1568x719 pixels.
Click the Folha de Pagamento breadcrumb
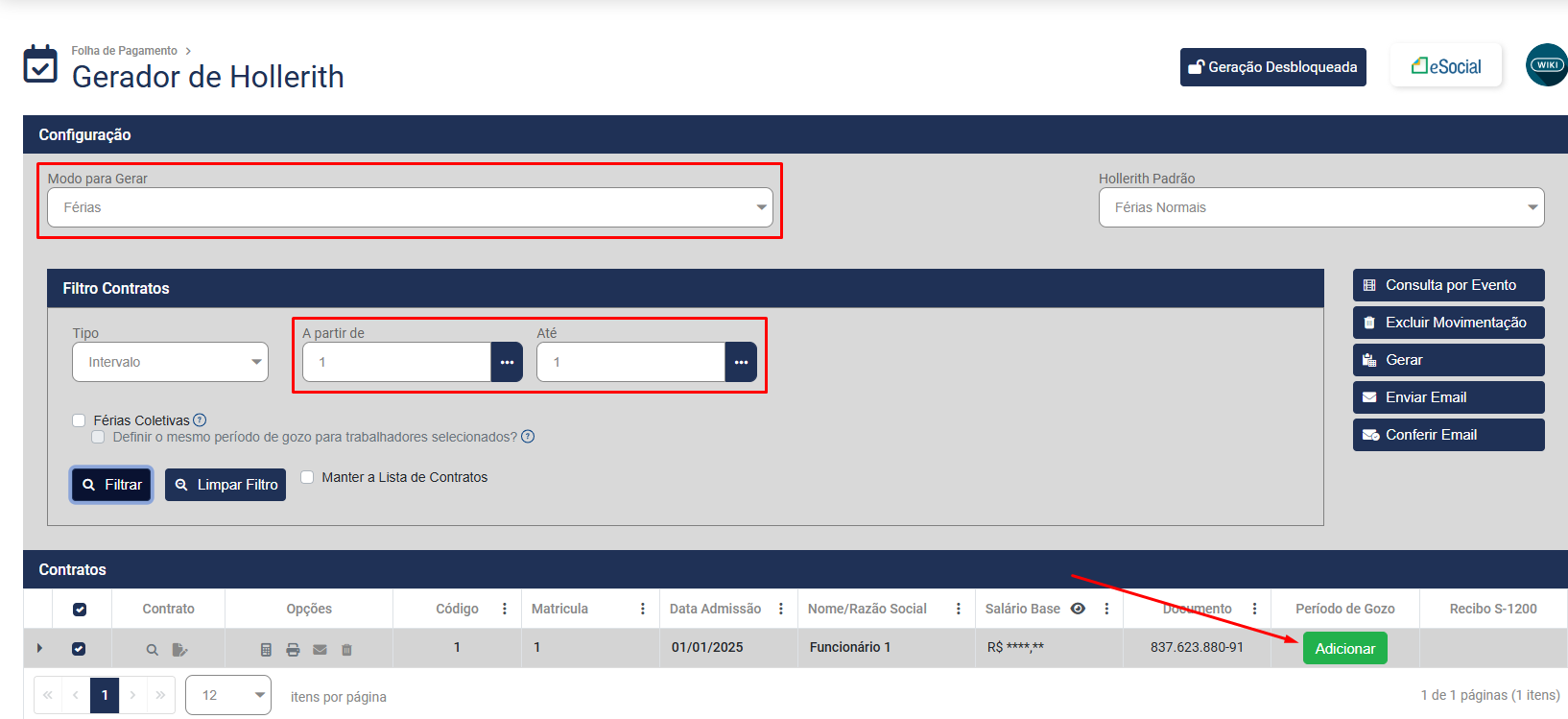point(124,51)
